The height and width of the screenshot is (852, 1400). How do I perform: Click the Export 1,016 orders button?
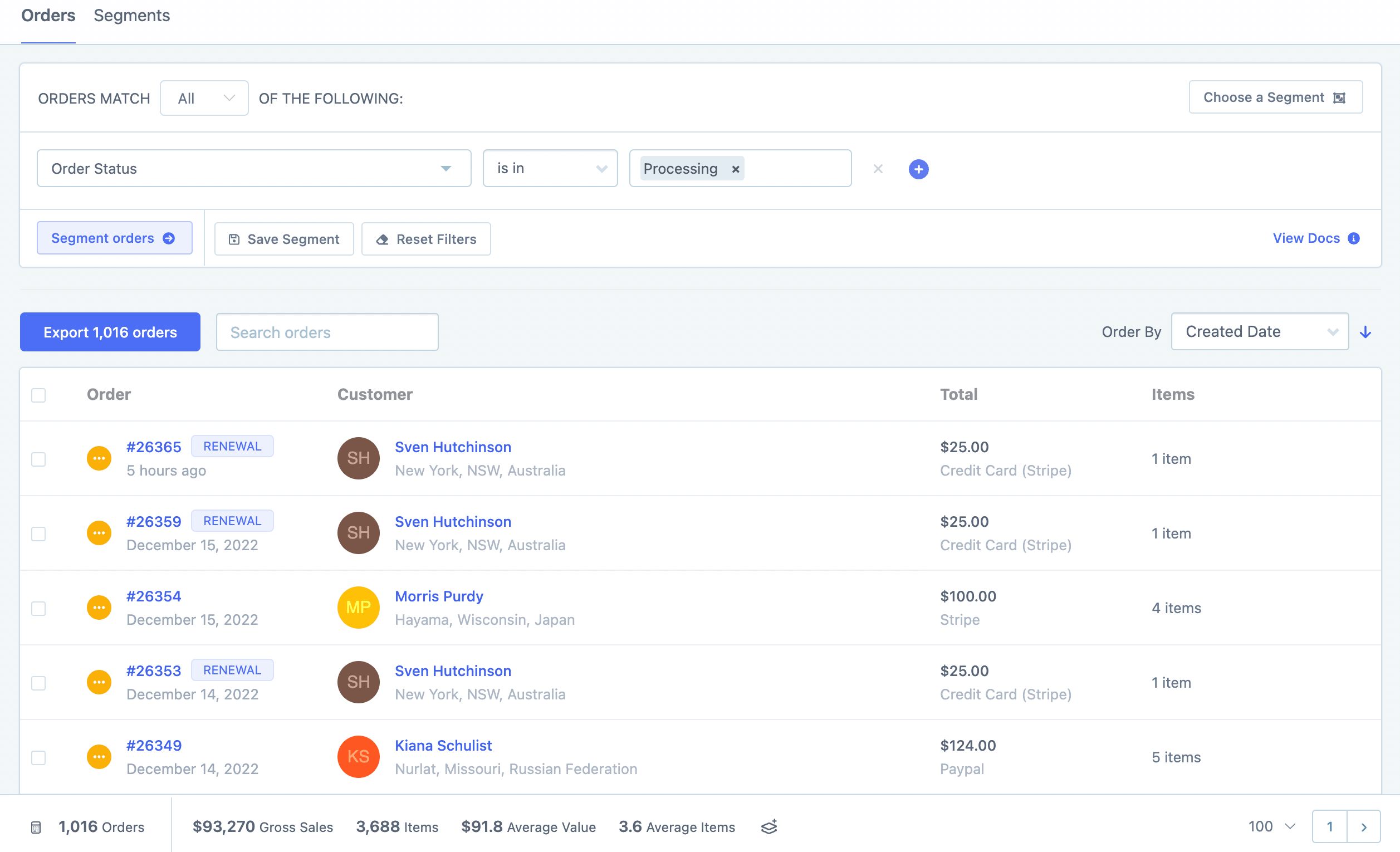point(110,332)
